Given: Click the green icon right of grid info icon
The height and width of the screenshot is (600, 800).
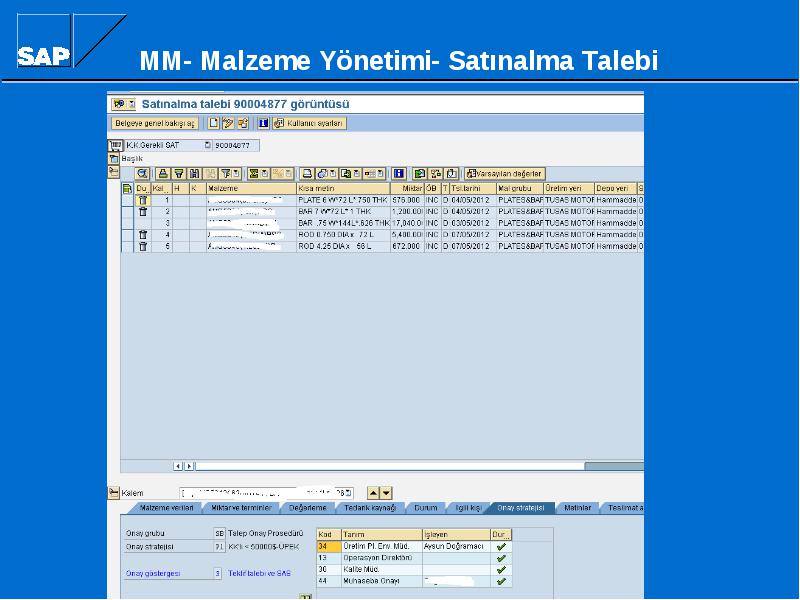Looking at the screenshot, I should [x=419, y=173].
